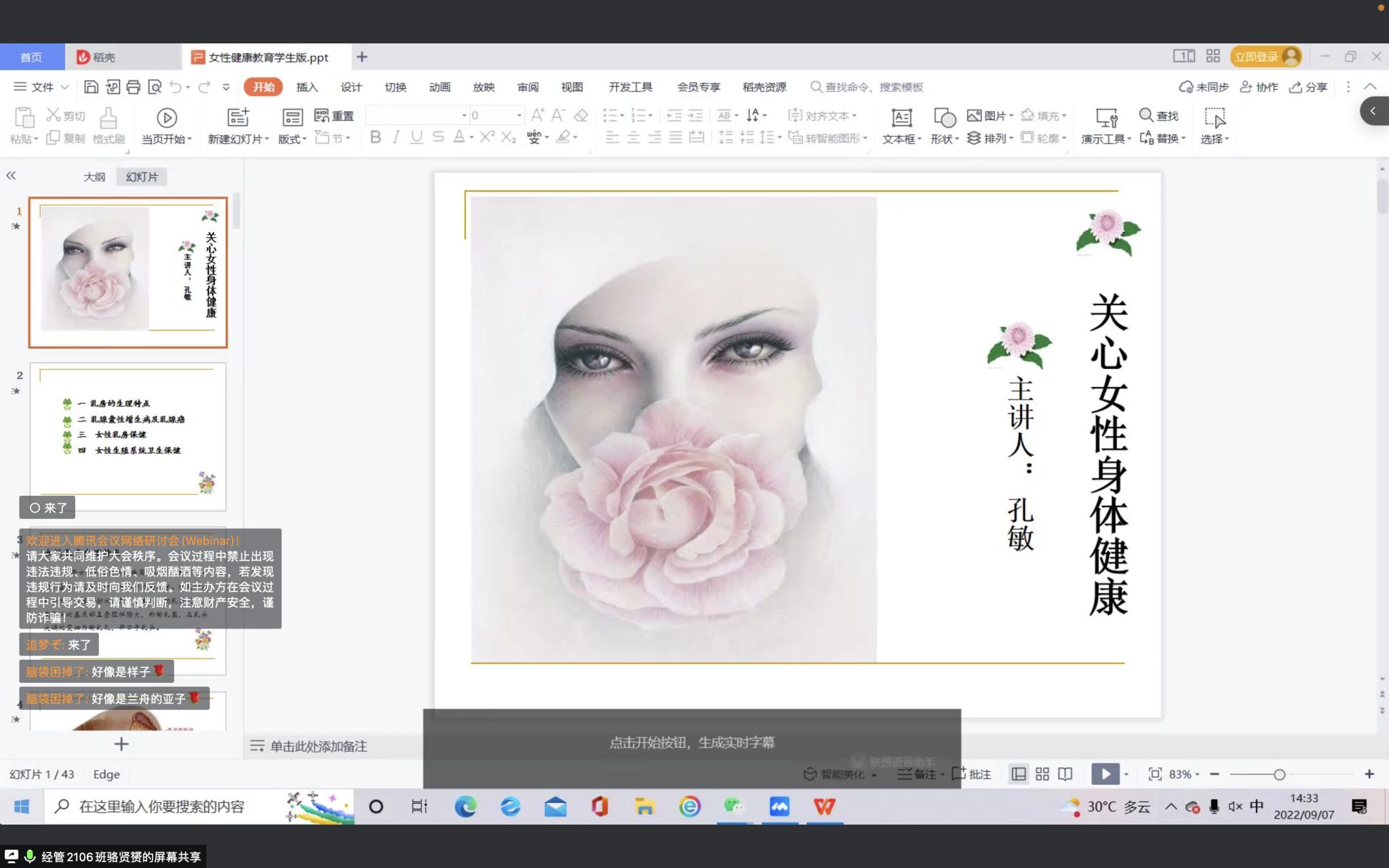Open Mail app from the taskbar
Screen dimensions: 1389x868
[555, 806]
